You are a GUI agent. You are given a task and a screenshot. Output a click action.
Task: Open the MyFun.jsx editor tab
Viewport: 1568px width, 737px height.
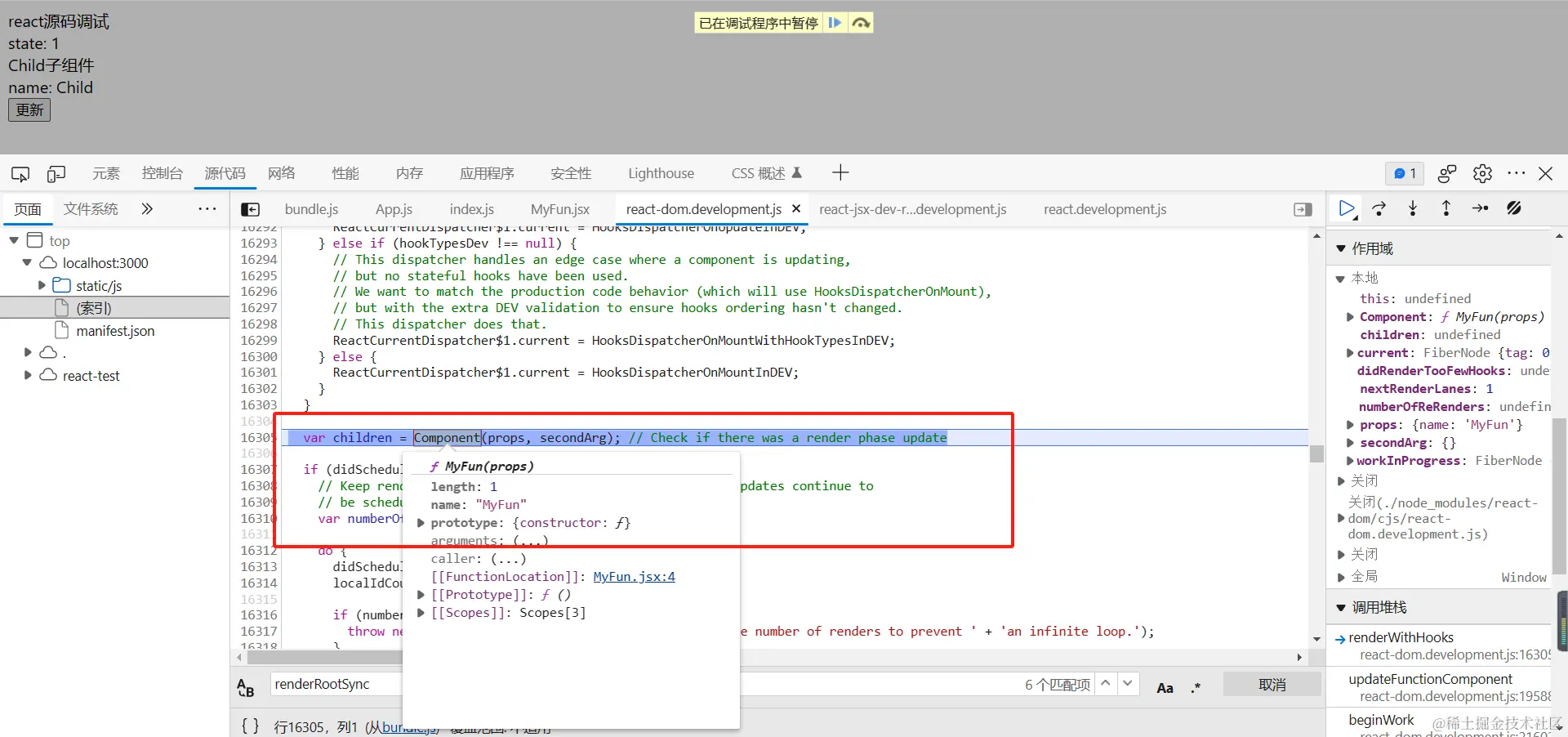(560, 209)
